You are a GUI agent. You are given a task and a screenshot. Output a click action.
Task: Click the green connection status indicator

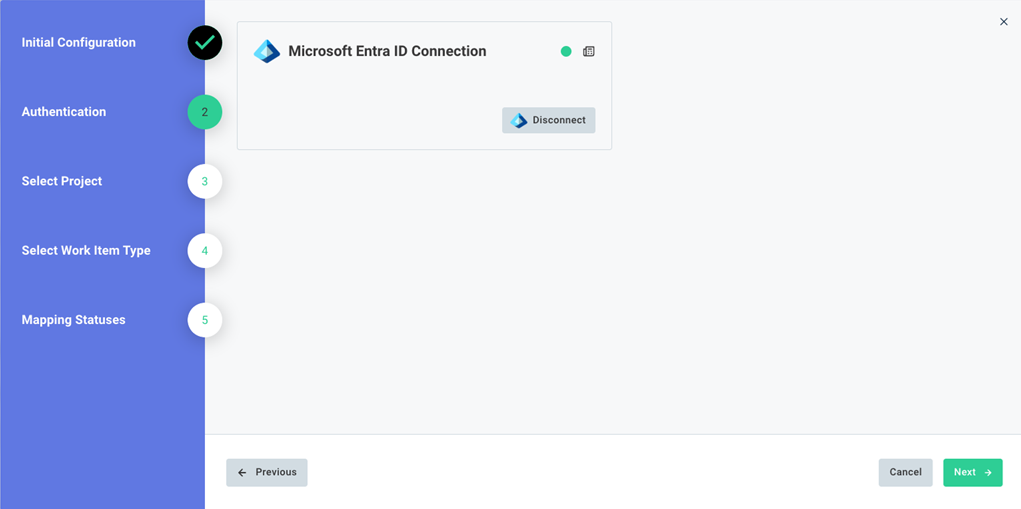[x=566, y=51]
